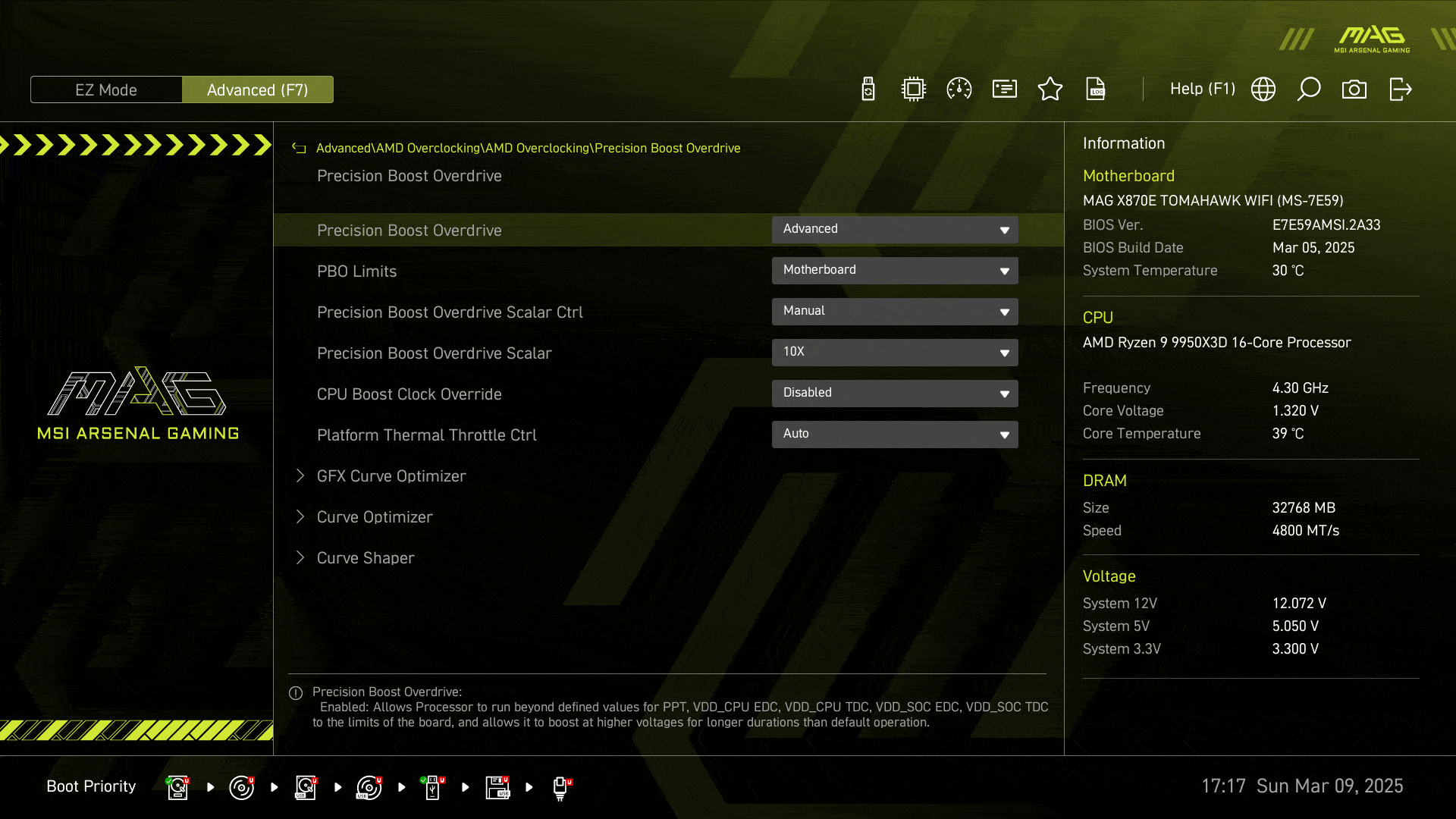1456x819 pixels.
Task: Open the CPU Boost Clock Override dropdown
Action: [895, 394]
